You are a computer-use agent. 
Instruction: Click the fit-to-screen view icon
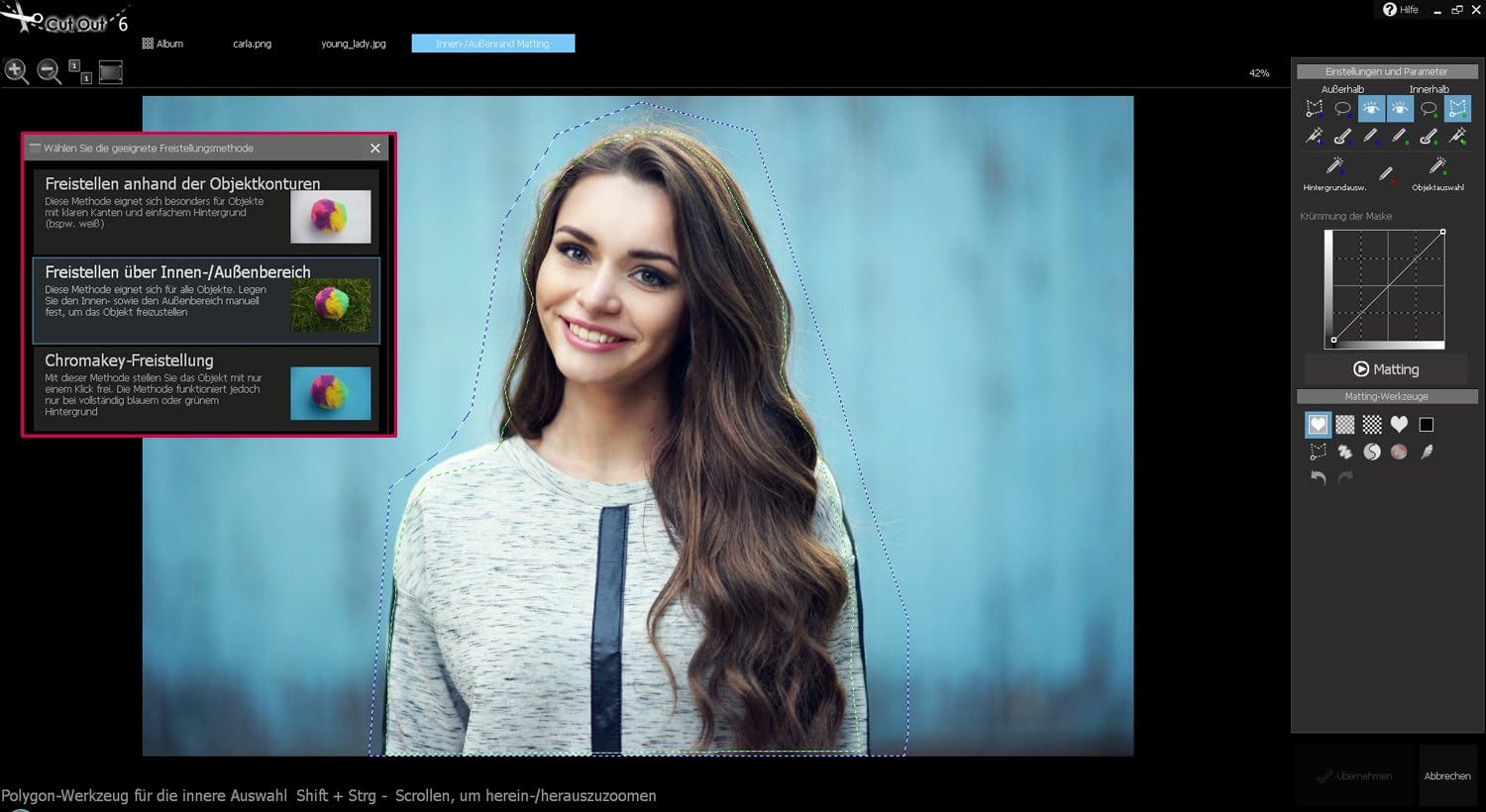click(x=111, y=71)
